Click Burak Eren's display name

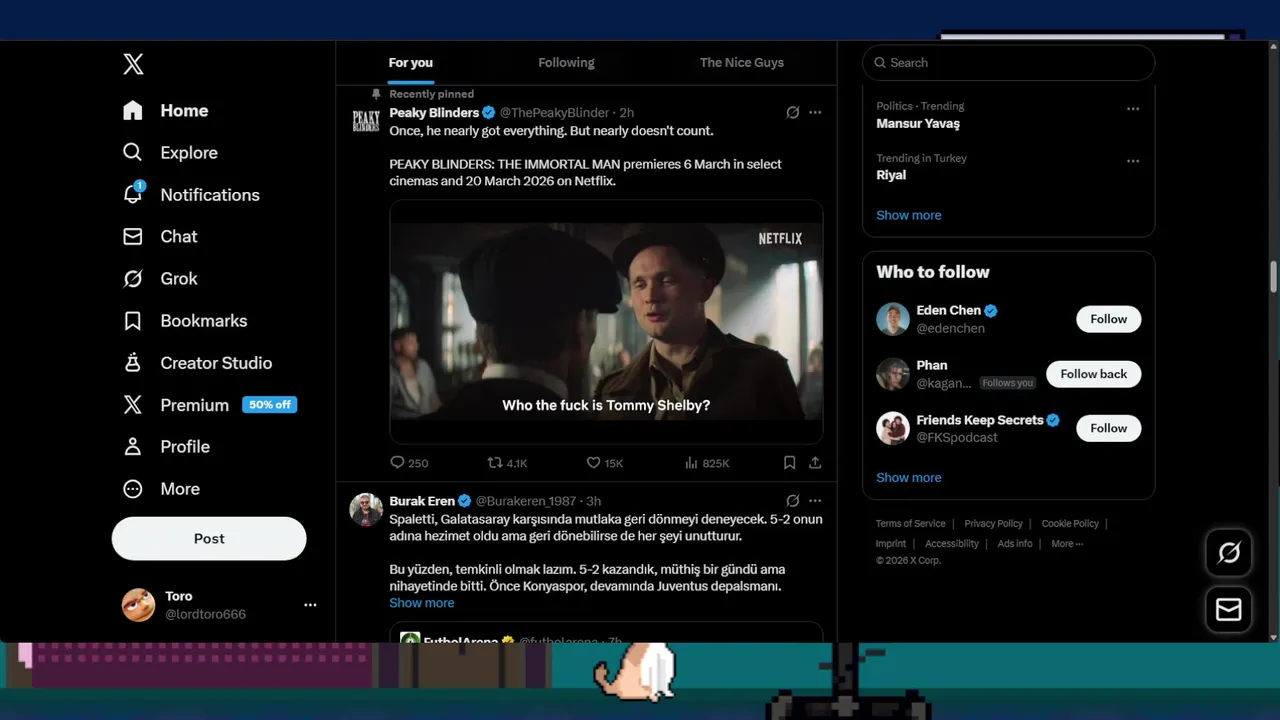(x=422, y=501)
